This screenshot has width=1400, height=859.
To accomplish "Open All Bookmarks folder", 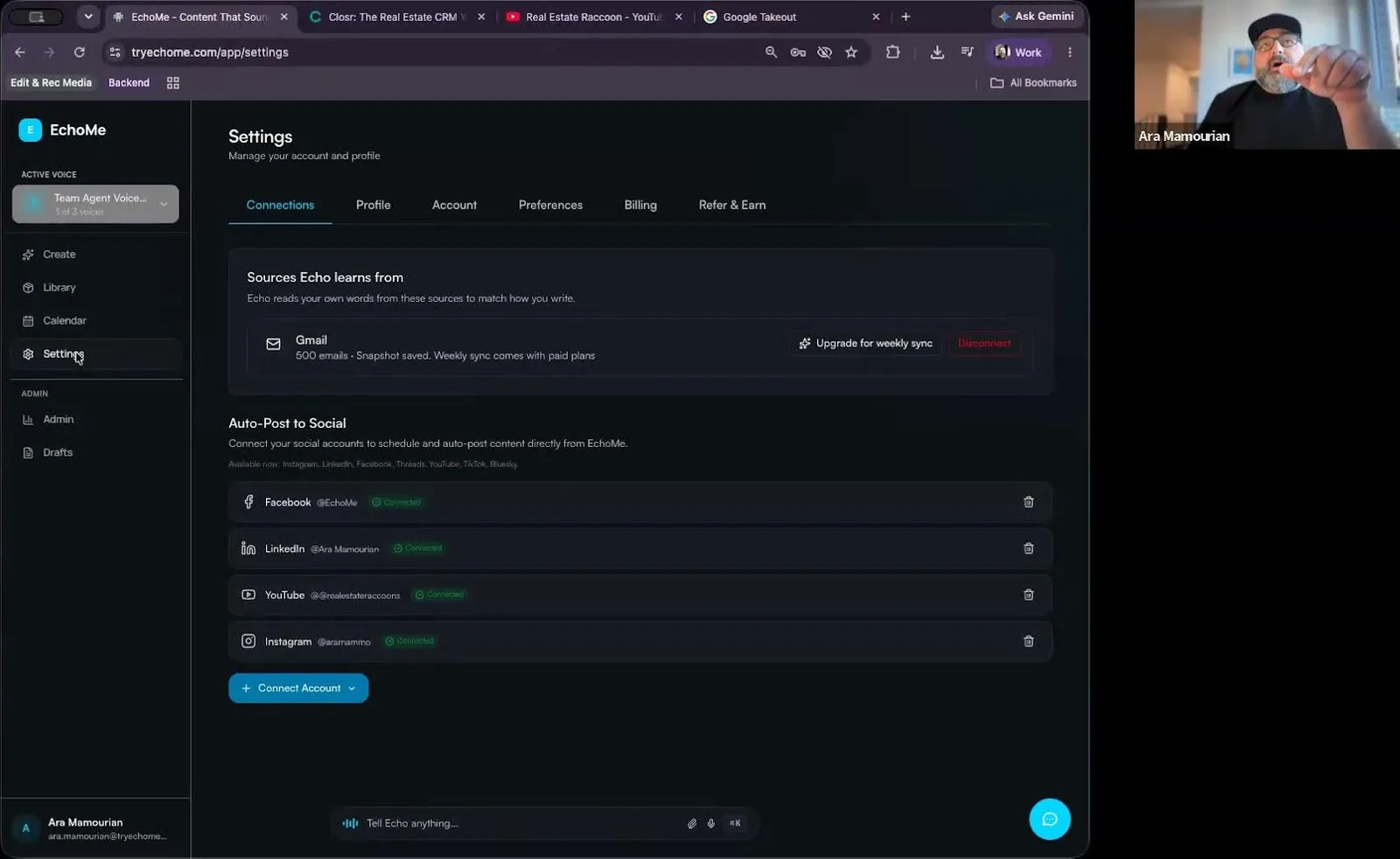I will [1032, 83].
